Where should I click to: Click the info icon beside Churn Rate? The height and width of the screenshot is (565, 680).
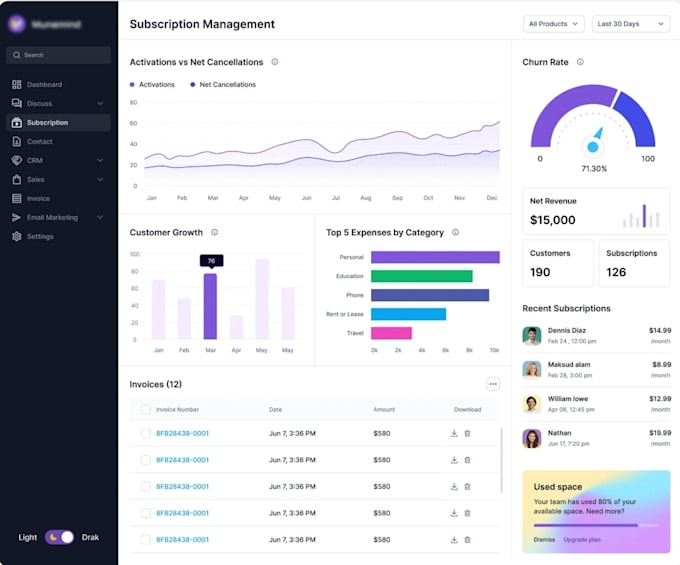[580, 62]
